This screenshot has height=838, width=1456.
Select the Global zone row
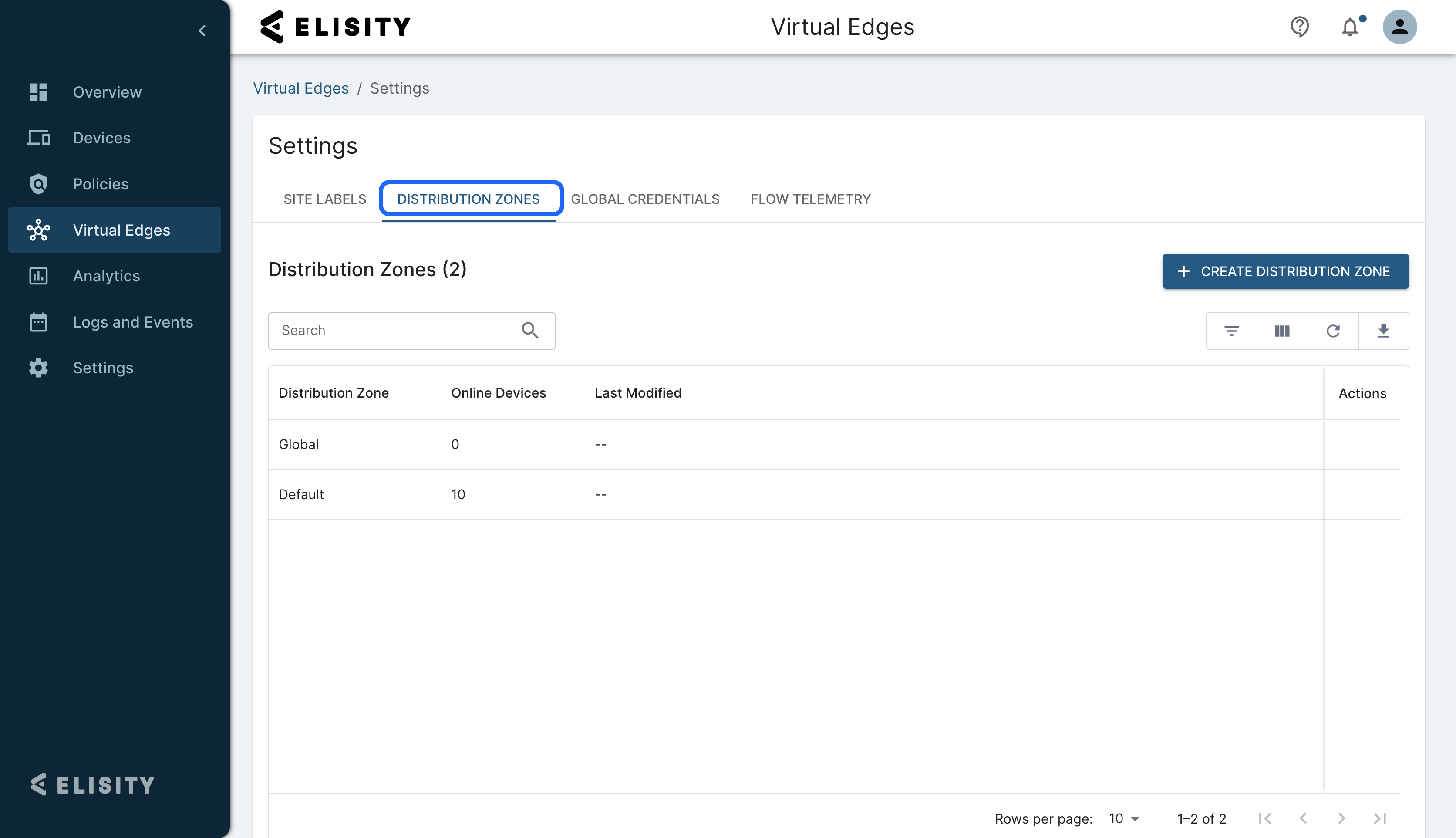[x=834, y=444]
